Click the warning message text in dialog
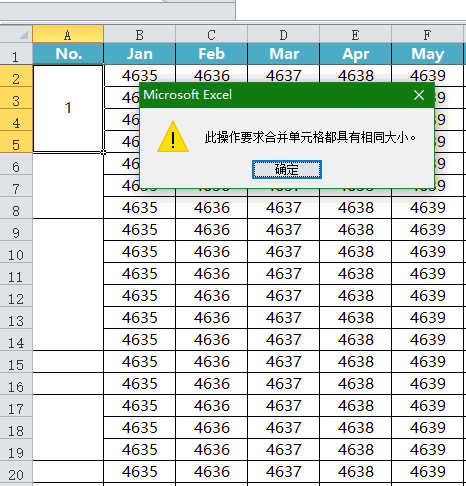The height and width of the screenshot is (486, 466). pyautogui.click(x=310, y=137)
